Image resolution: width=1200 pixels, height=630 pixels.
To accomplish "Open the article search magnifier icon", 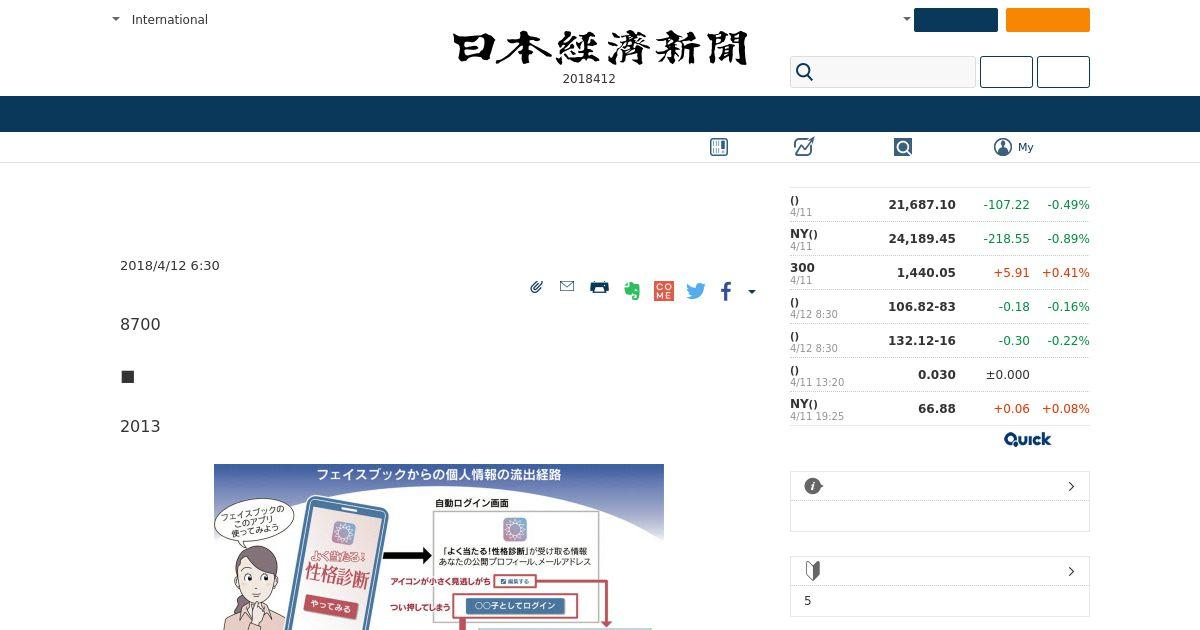I will [x=903, y=147].
